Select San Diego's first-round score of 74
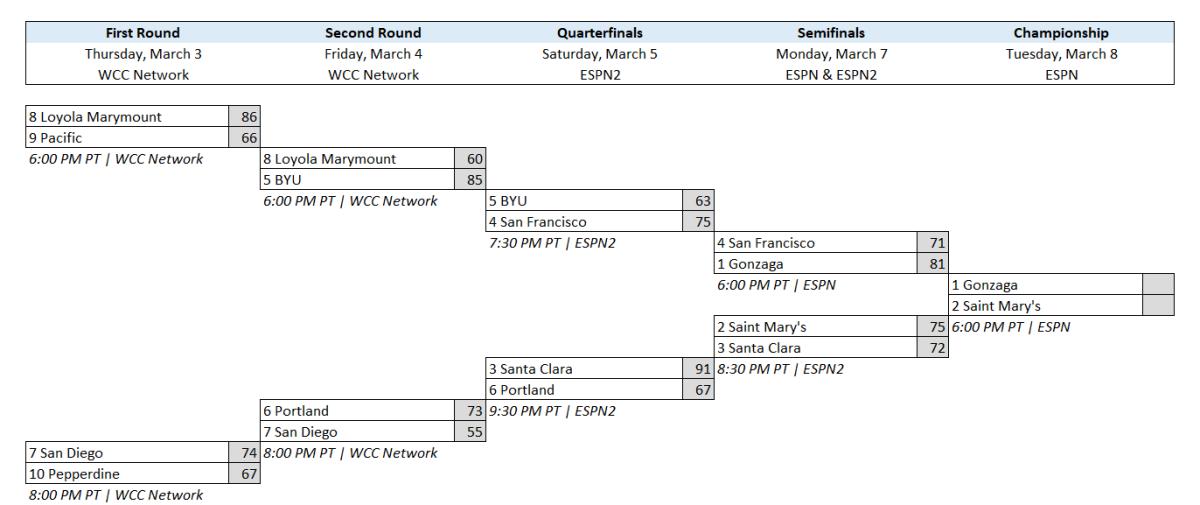This screenshot has width=1200, height=505. point(243,453)
